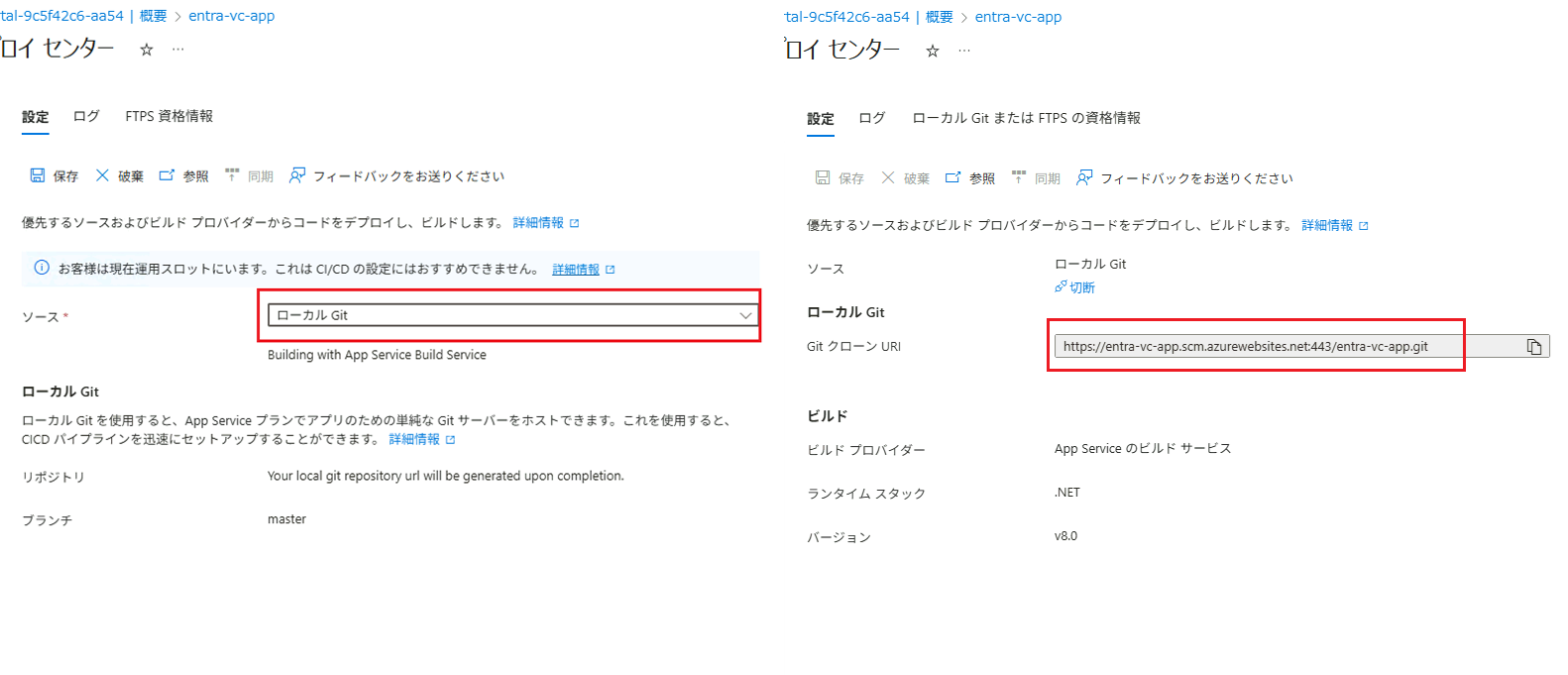Open 詳細情報 link in the info banner

(576, 270)
